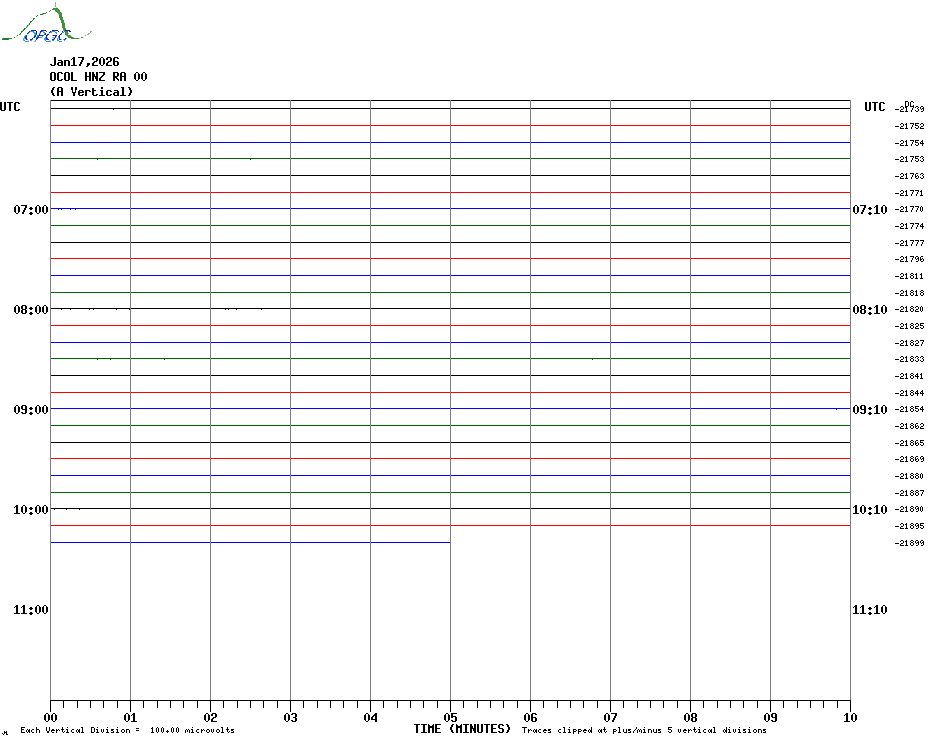This screenshot has height=744, width=930.
Task: Click the 11:10 time label on right
Action: click(869, 610)
